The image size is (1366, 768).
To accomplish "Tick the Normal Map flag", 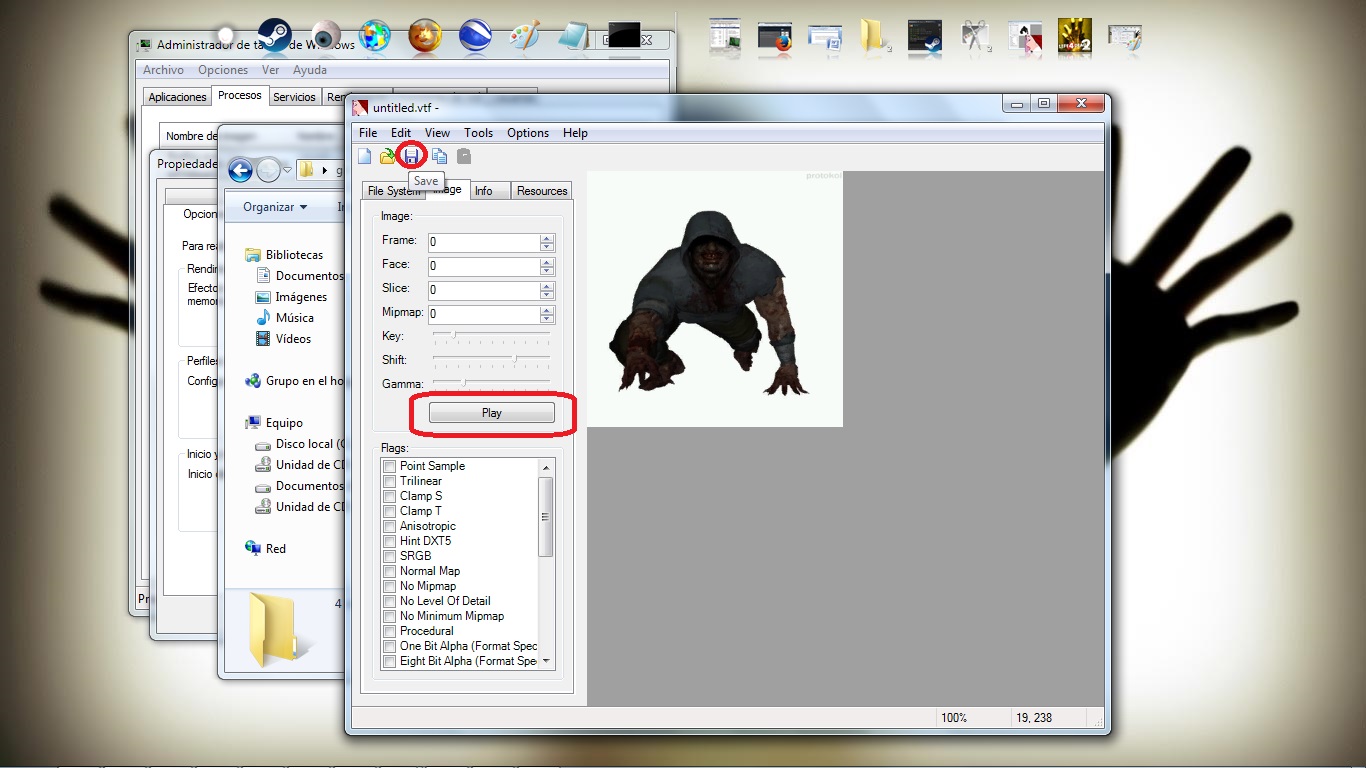I will [x=390, y=571].
